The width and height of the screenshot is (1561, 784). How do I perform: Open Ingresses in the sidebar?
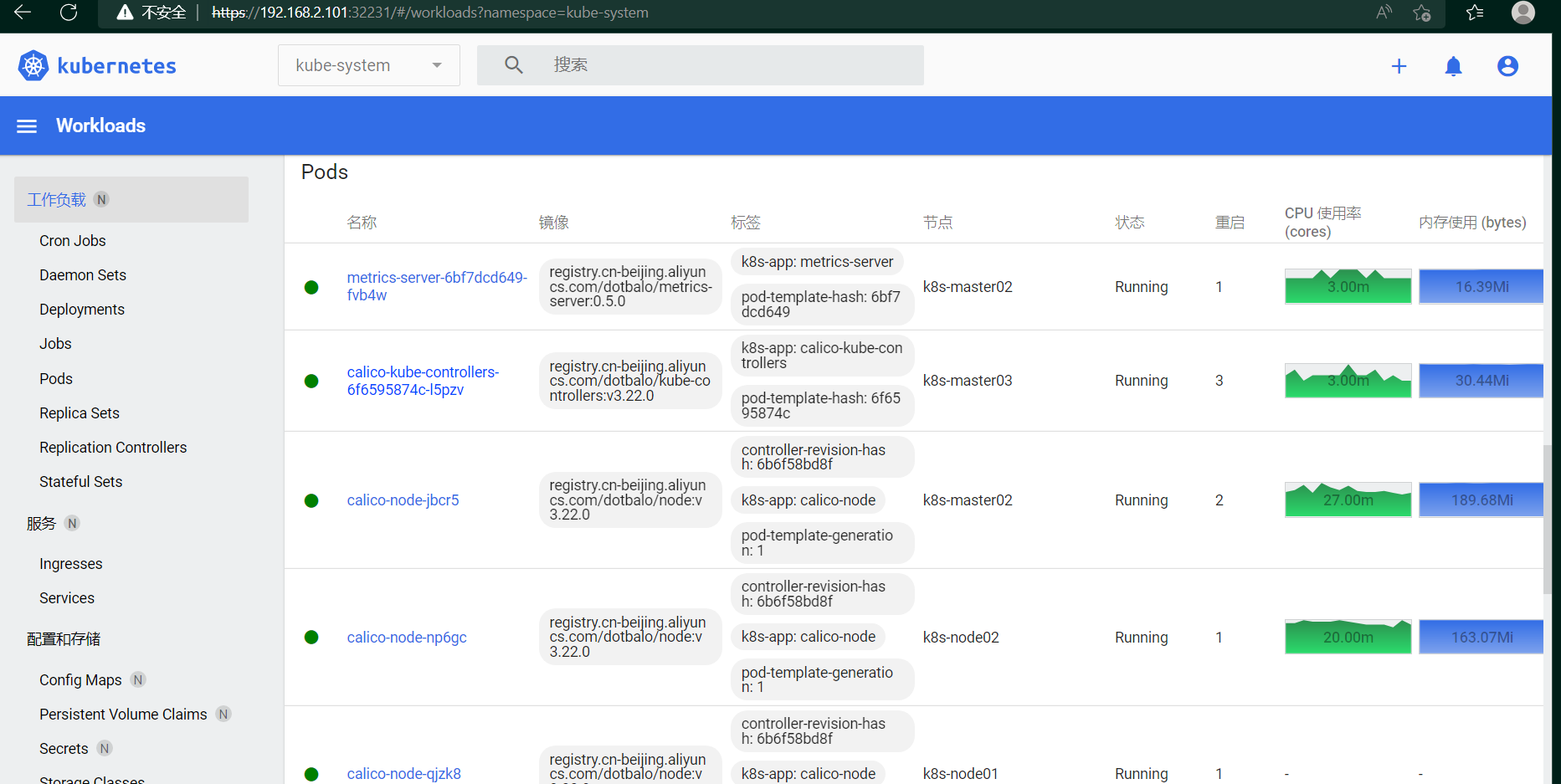(x=71, y=564)
